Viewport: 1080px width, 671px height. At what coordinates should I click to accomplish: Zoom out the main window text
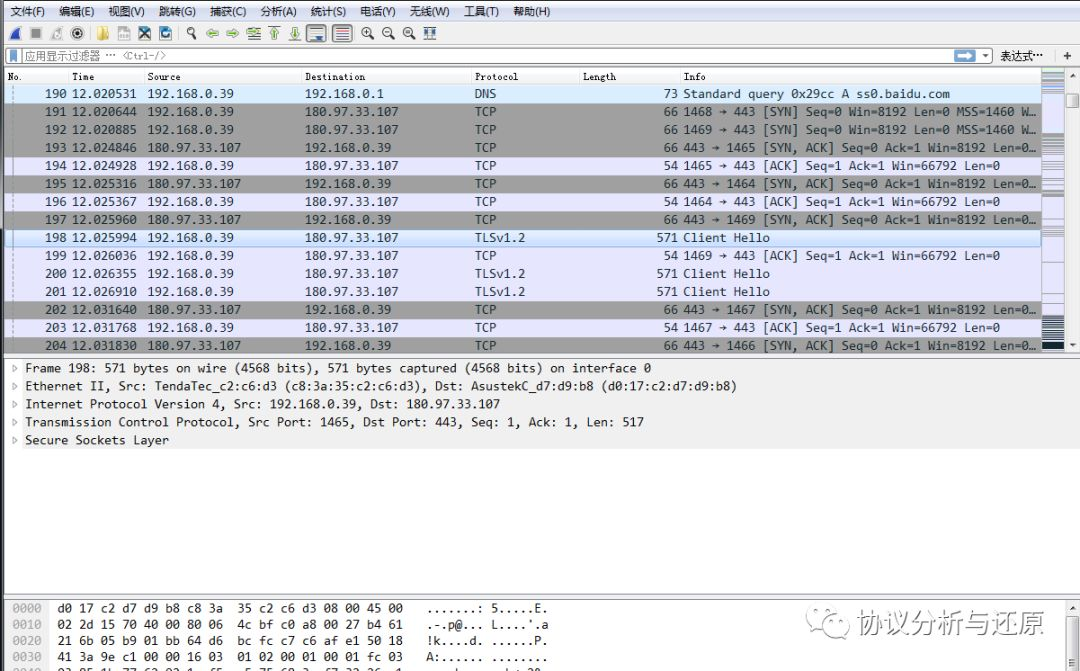pyautogui.click(x=388, y=33)
